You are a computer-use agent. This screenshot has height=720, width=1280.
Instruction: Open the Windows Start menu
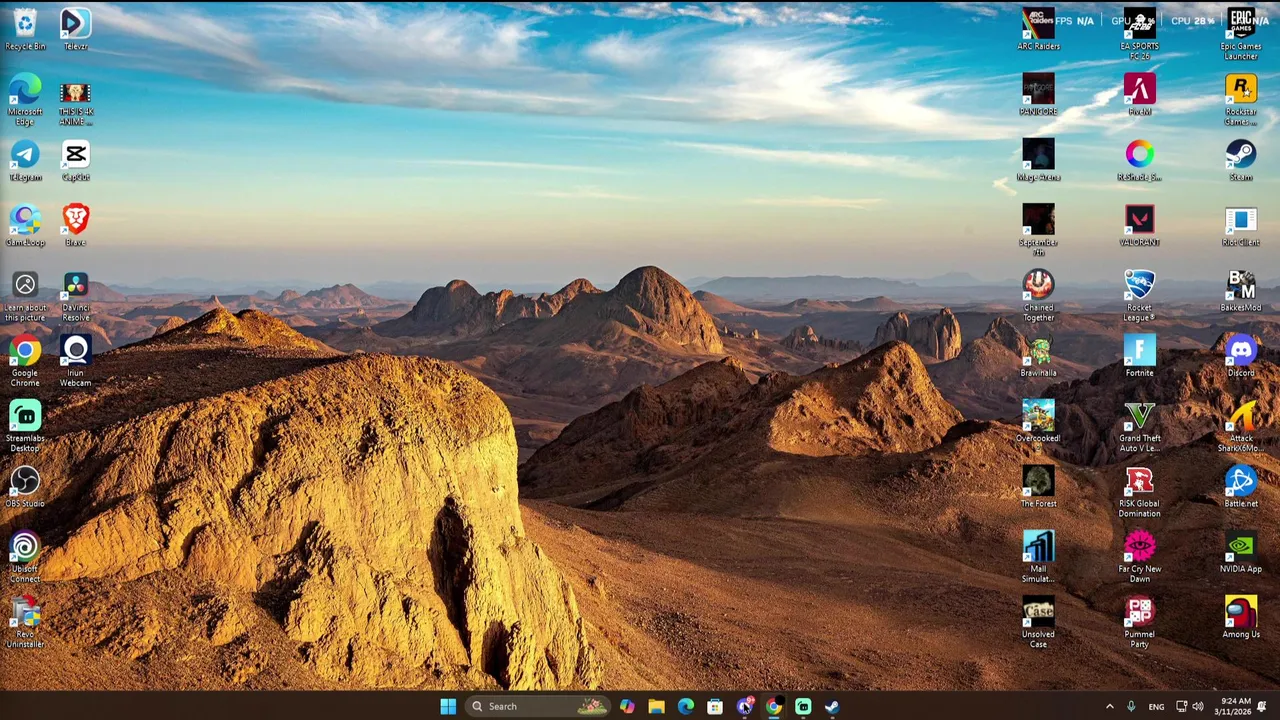pyautogui.click(x=448, y=706)
